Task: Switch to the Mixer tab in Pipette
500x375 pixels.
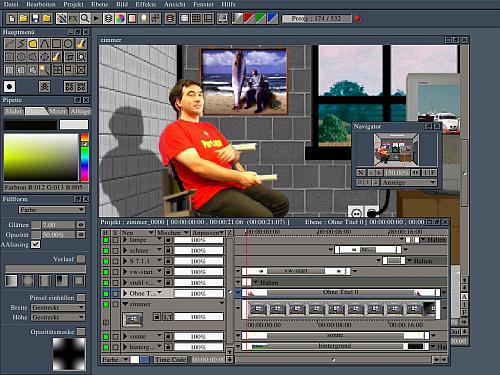Action: pos(58,111)
